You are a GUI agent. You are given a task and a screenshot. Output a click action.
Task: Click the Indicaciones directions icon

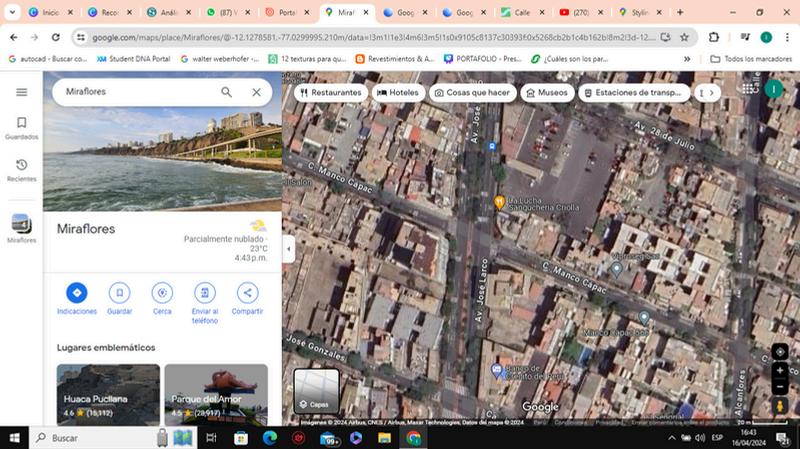(77, 293)
